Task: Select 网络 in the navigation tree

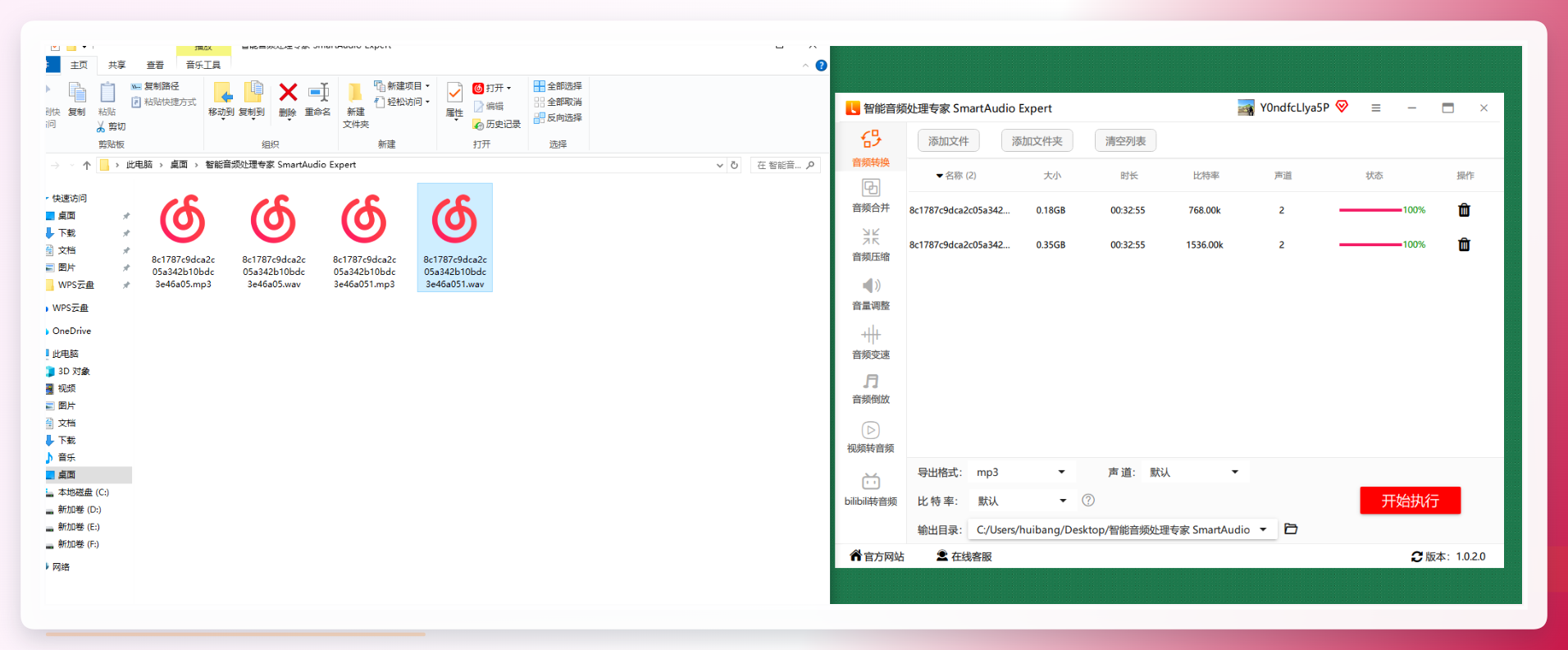Action: [x=61, y=567]
